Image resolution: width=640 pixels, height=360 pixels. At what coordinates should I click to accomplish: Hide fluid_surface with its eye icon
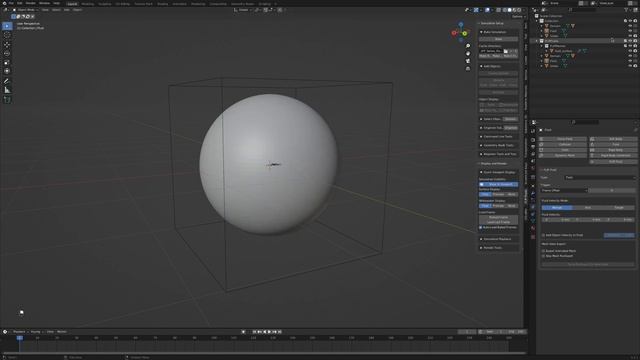(630, 51)
